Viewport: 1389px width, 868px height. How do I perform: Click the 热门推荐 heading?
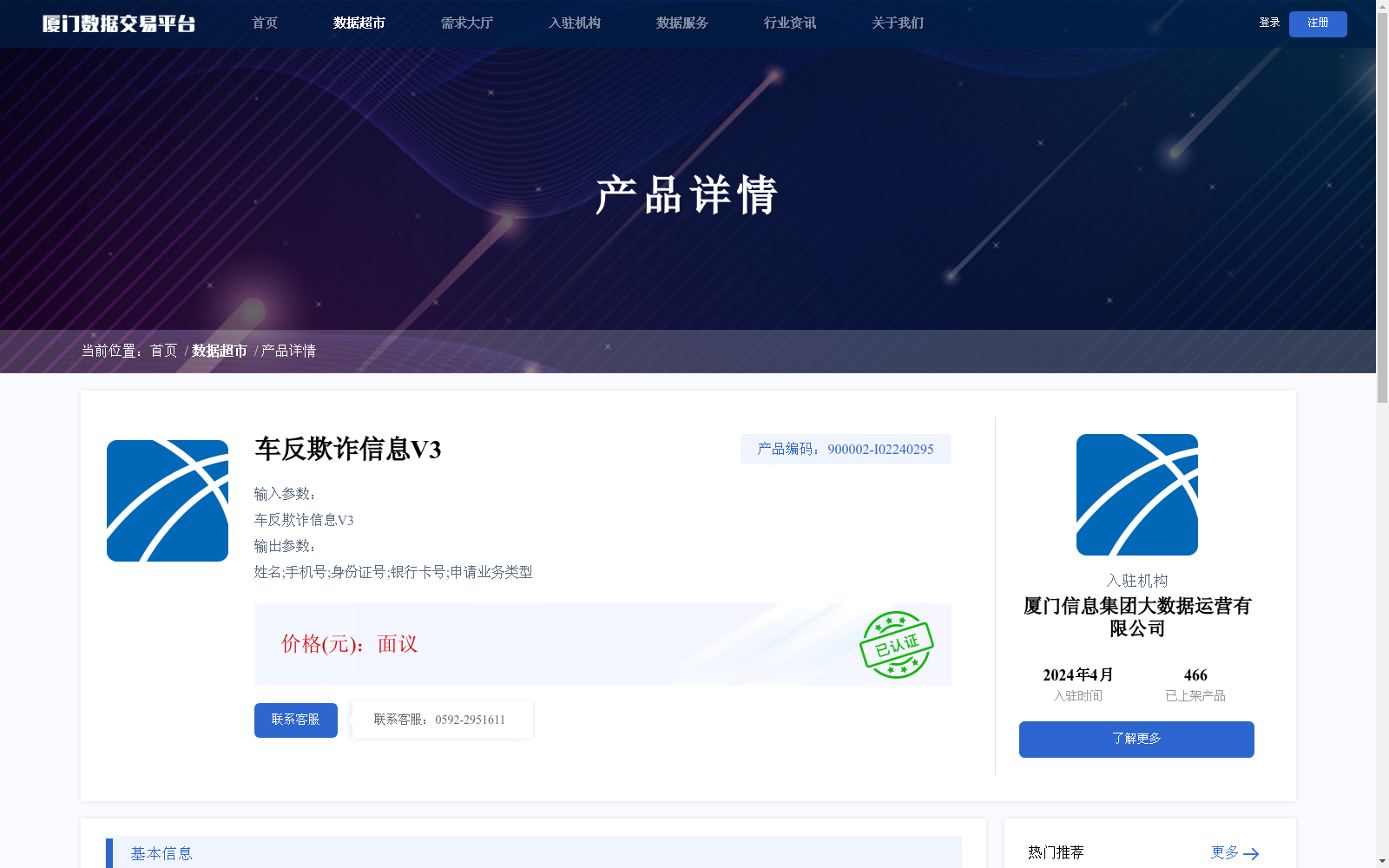pos(1056,853)
